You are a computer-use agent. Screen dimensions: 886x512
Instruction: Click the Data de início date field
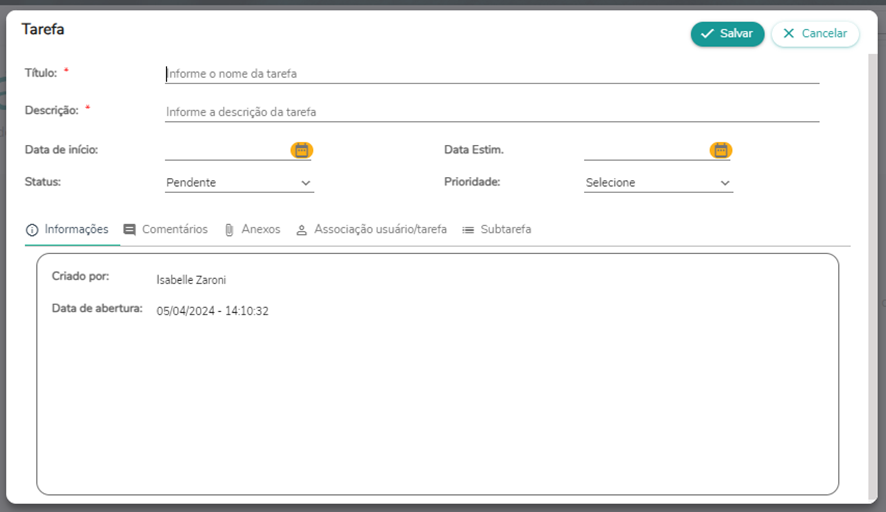[x=226, y=150]
